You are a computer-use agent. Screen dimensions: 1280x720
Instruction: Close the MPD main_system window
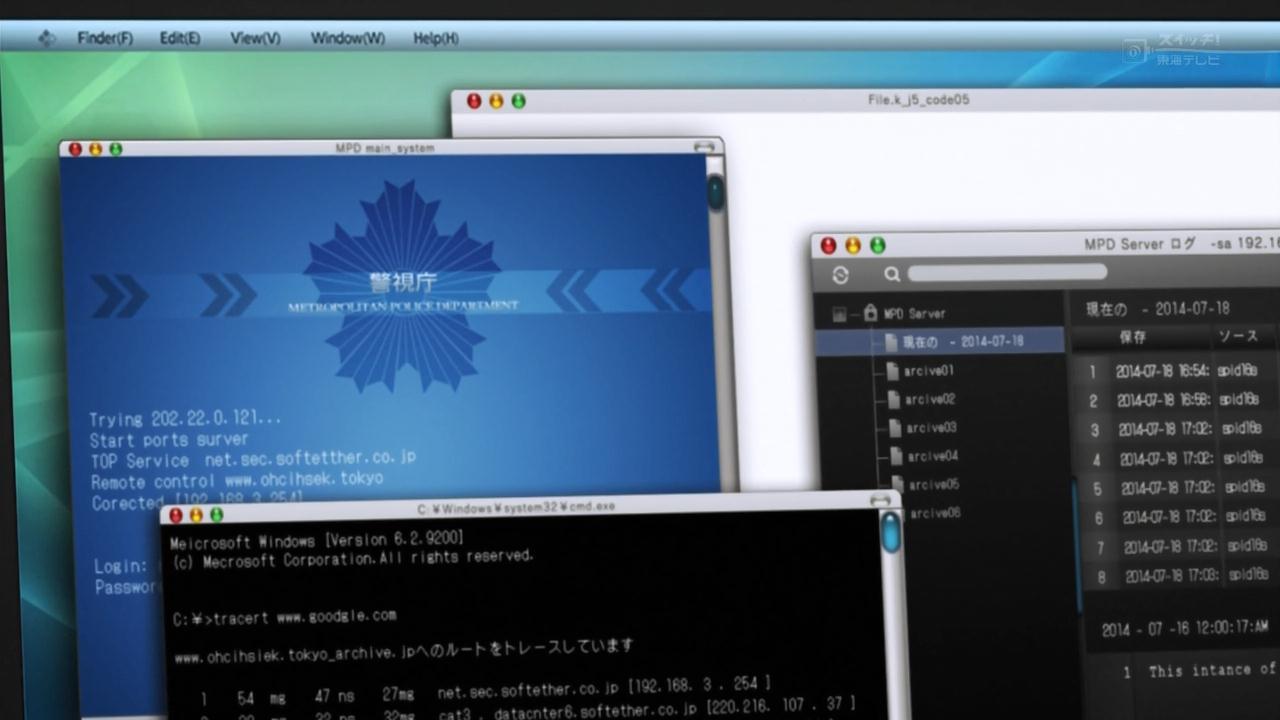click(x=75, y=149)
